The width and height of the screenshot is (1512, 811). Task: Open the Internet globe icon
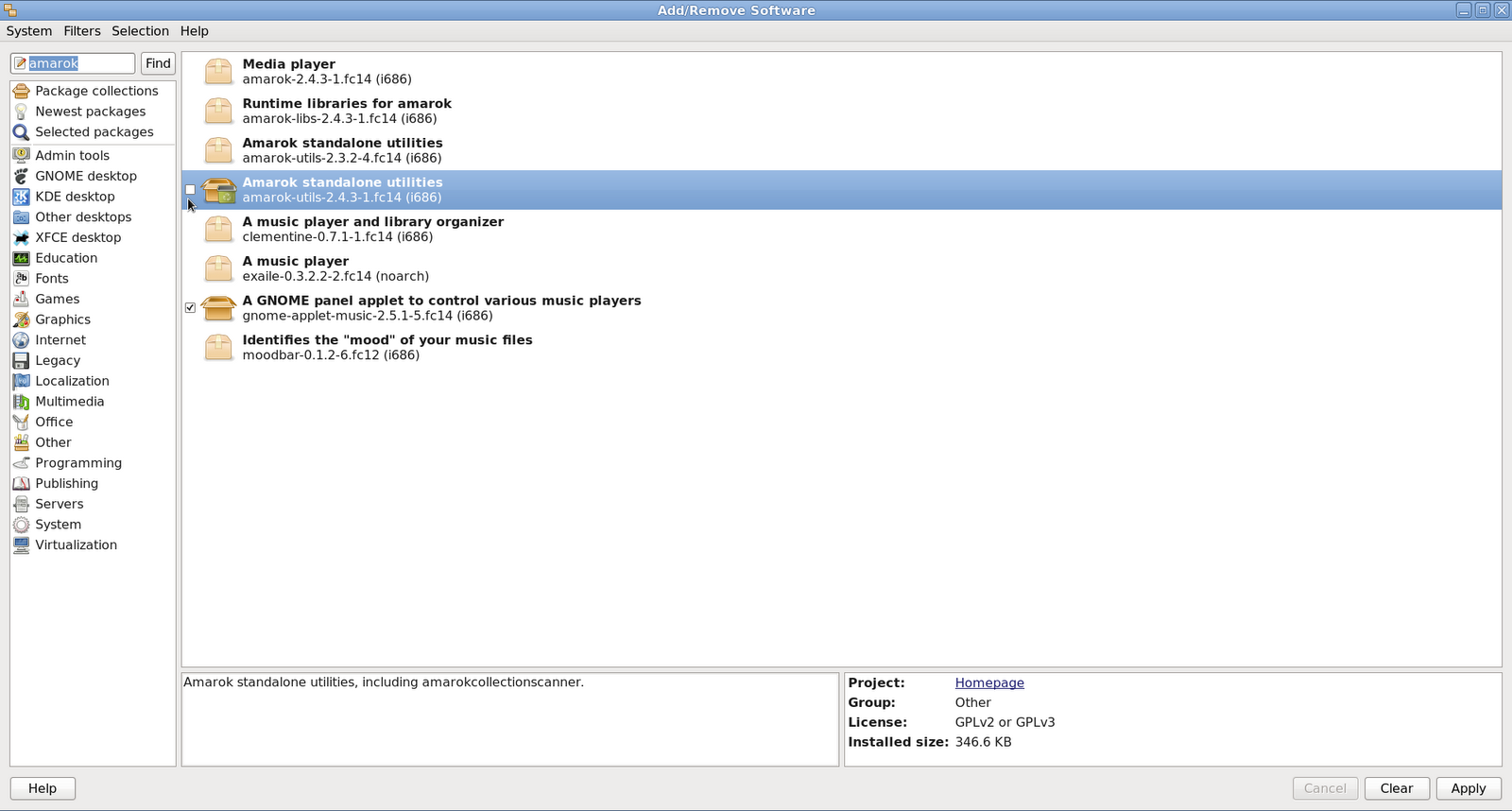click(21, 339)
